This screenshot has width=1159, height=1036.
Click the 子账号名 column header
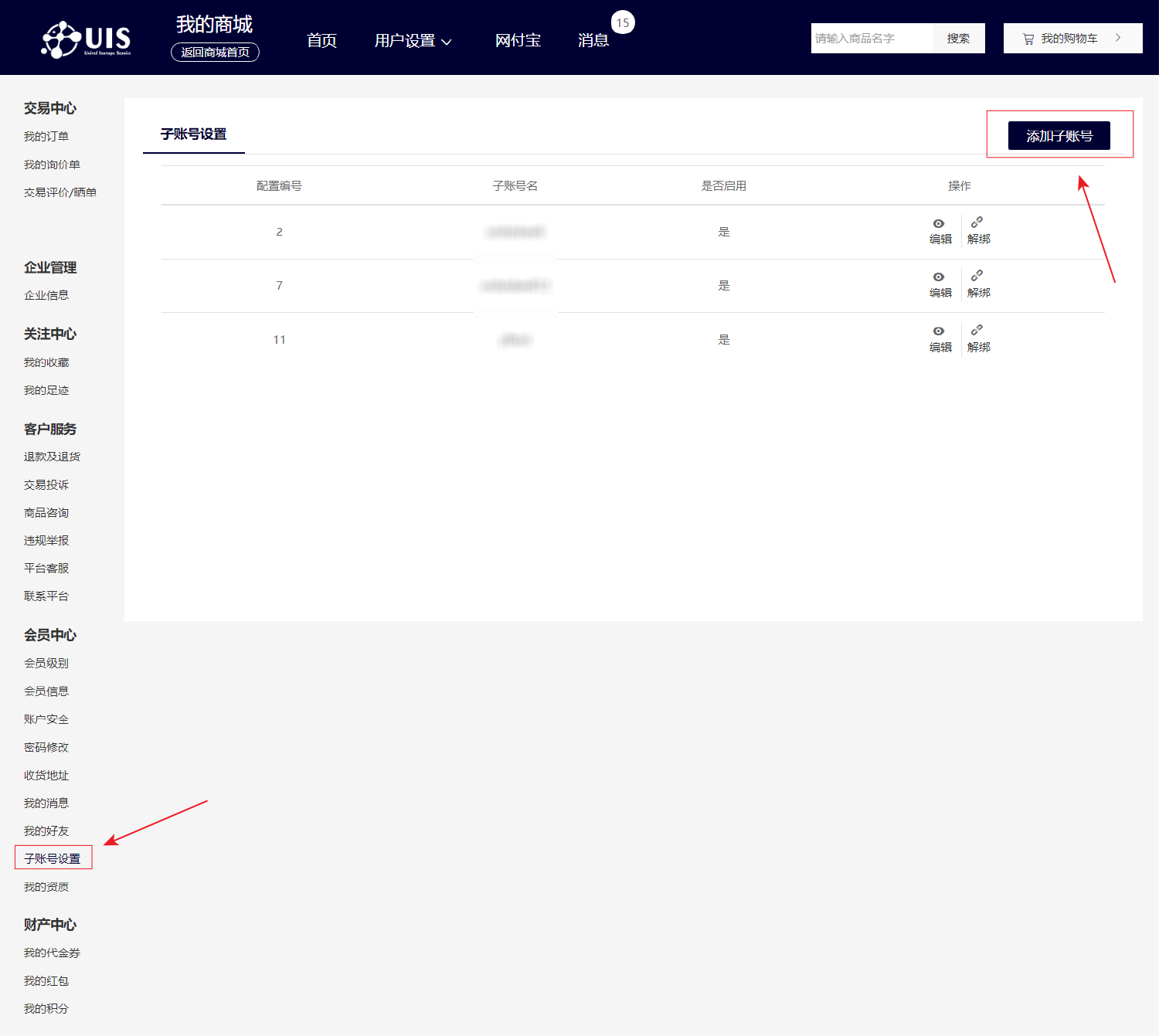pos(515,185)
